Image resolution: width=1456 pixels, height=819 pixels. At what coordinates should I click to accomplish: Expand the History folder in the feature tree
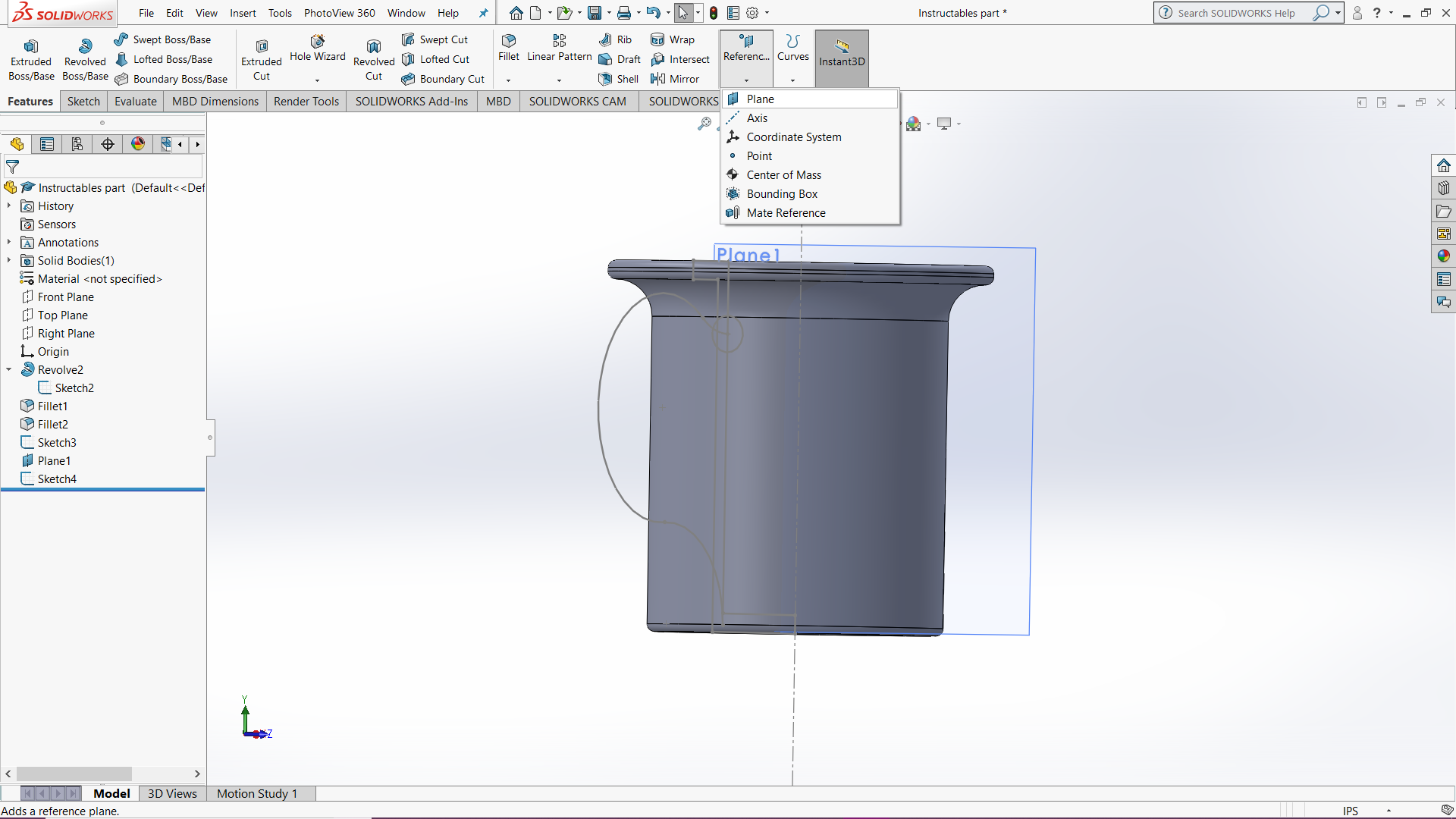[x=9, y=206]
